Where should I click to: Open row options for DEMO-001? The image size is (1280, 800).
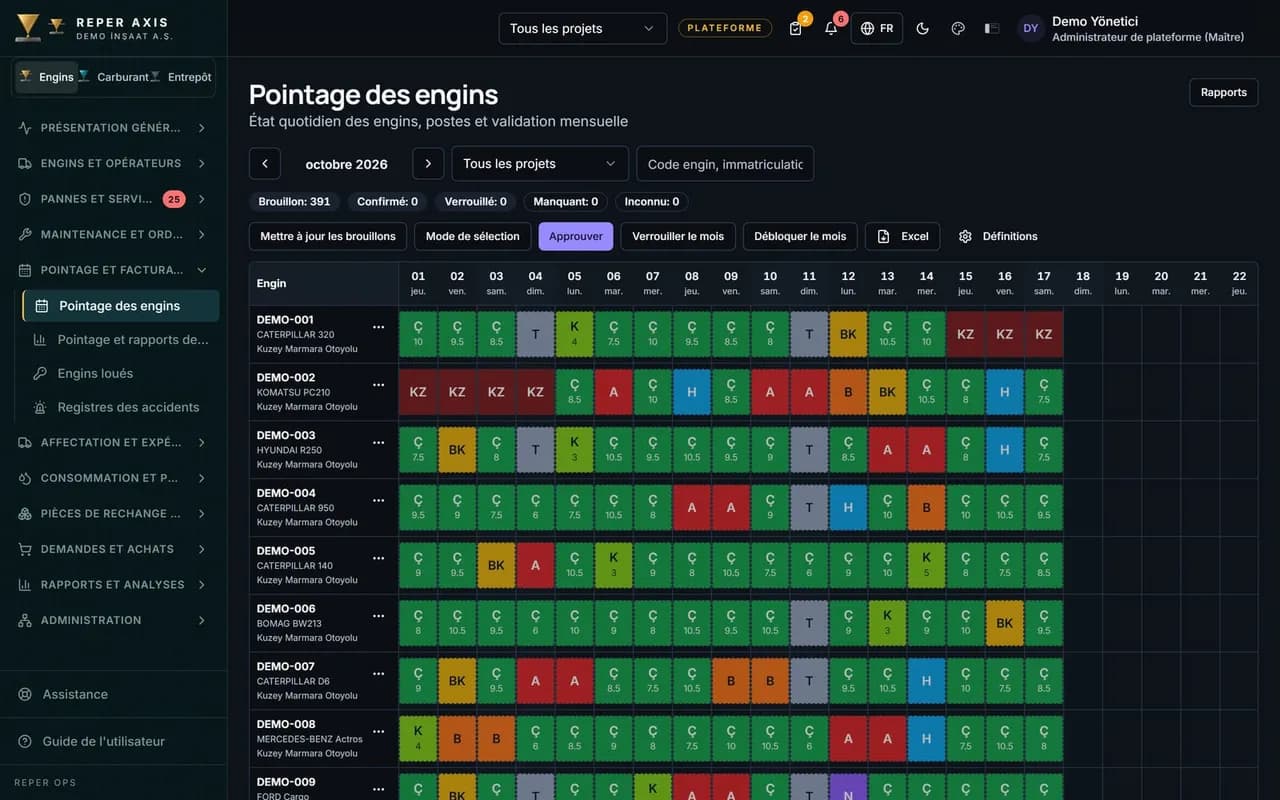tap(378, 327)
